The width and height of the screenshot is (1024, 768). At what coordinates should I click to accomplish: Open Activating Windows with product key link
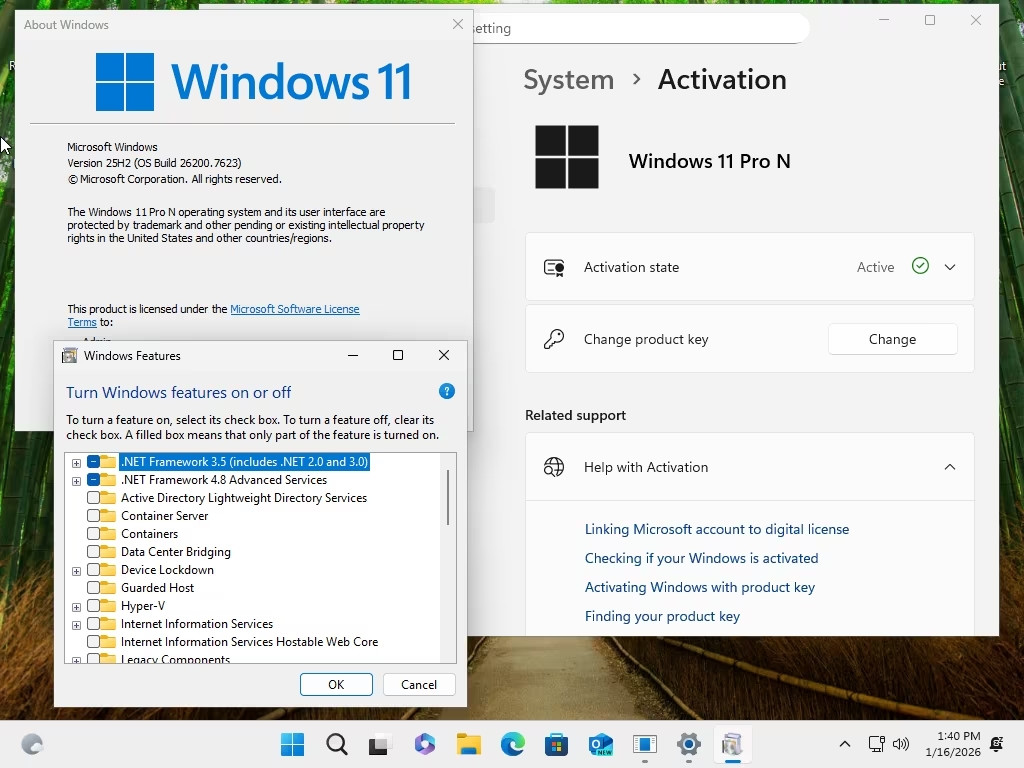coord(700,587)
